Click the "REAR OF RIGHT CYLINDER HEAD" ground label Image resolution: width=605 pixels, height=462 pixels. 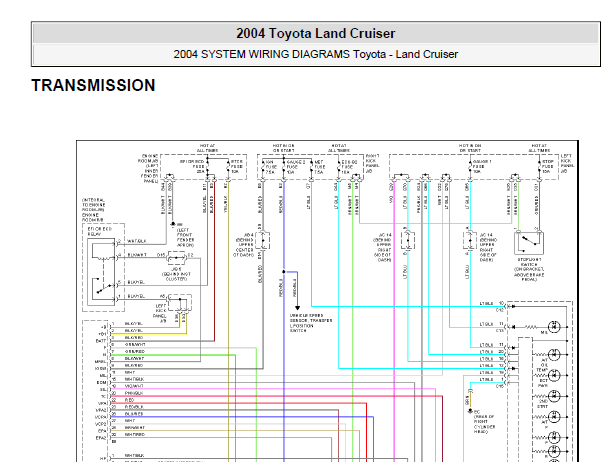pos(484,425)
